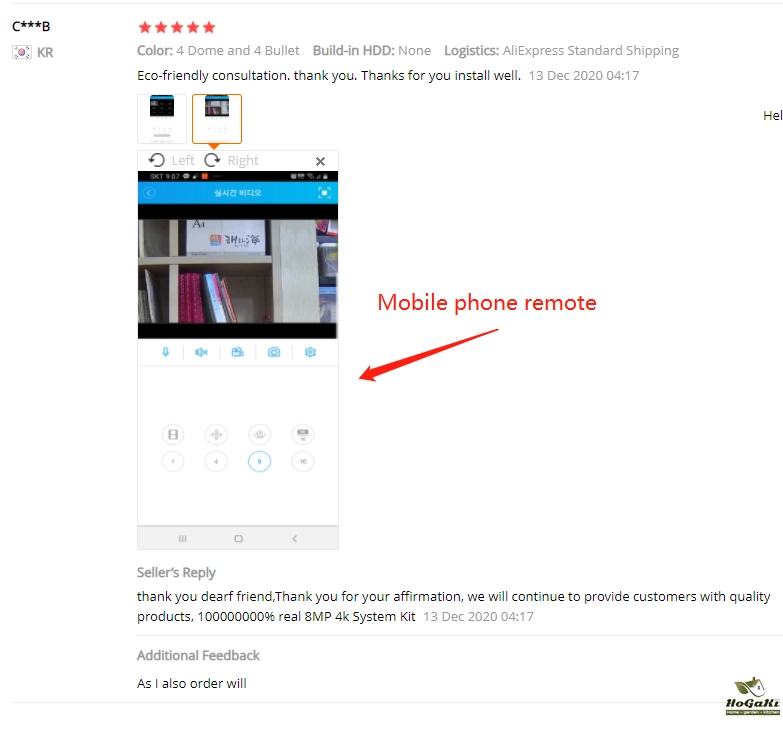Viewport: 783px width, 729px height.
Task: Tap back arrow in blue header
Action: pos(149,193)
